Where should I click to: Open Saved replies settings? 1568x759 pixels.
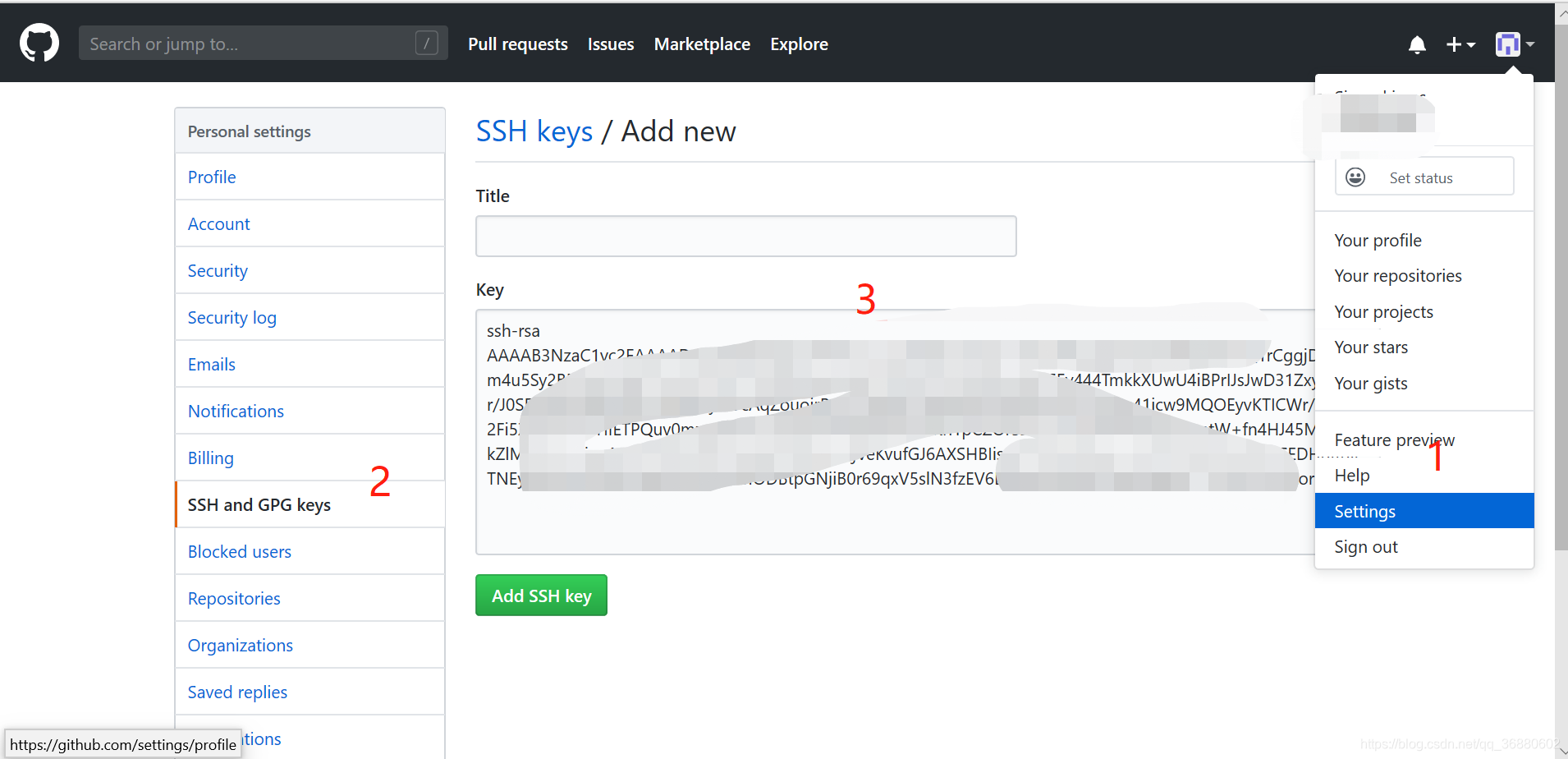point(309,692)
